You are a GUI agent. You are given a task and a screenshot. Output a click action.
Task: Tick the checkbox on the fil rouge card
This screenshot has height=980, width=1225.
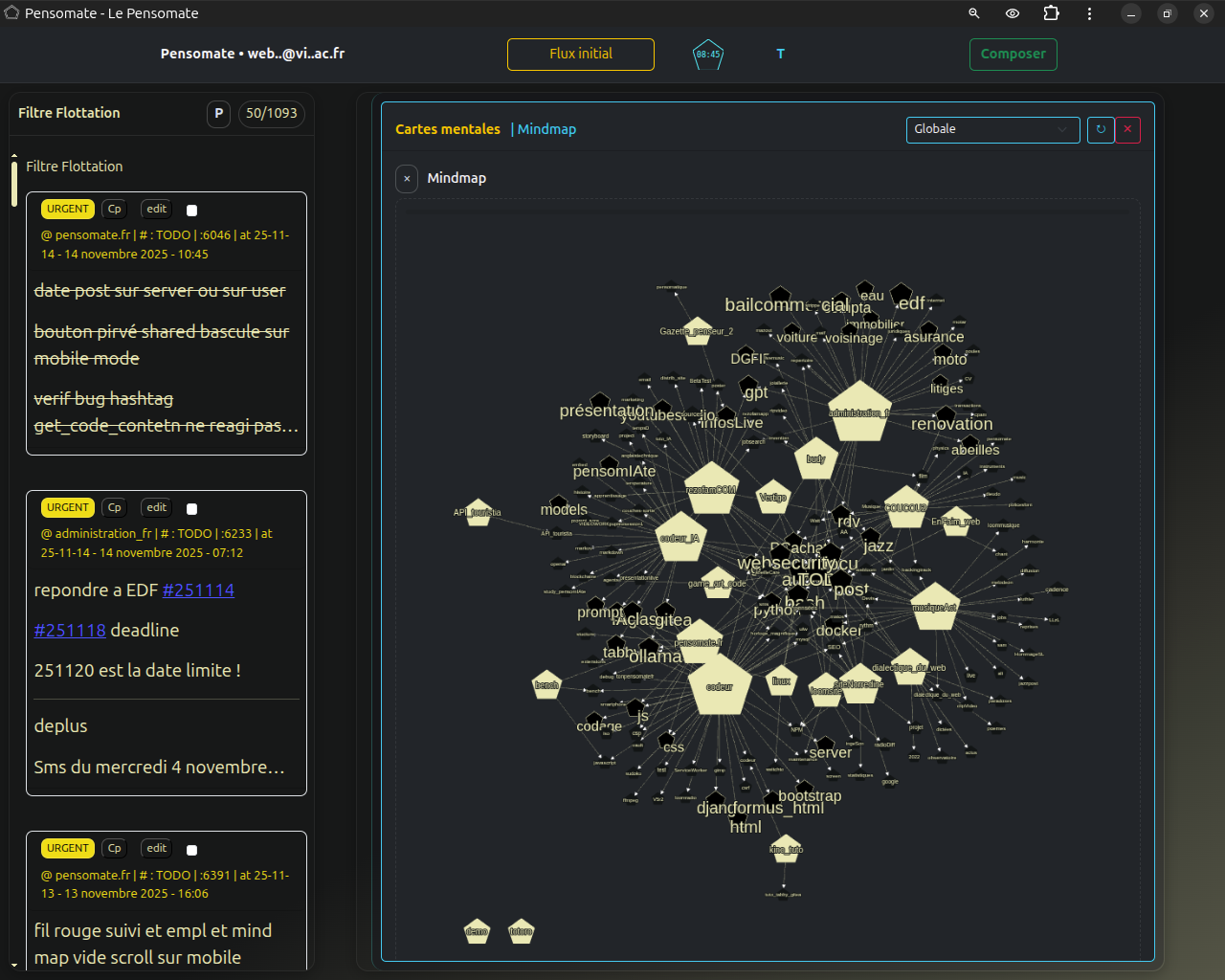coord(191,850)
